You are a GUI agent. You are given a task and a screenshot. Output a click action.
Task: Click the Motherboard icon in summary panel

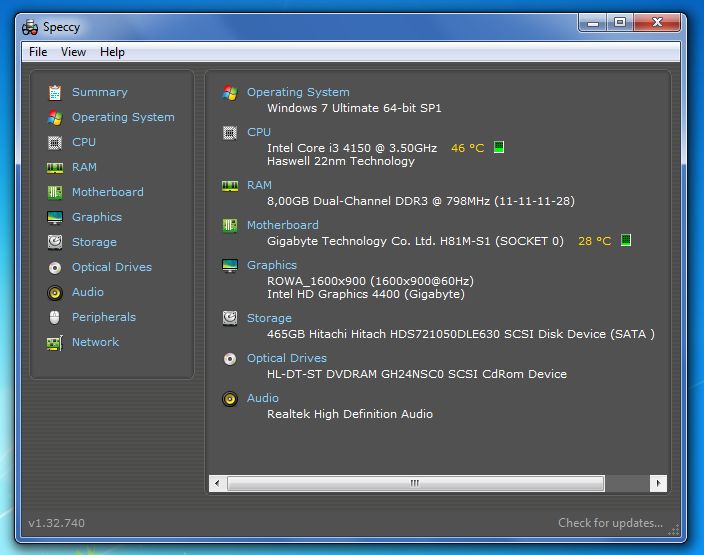[230, 225]
